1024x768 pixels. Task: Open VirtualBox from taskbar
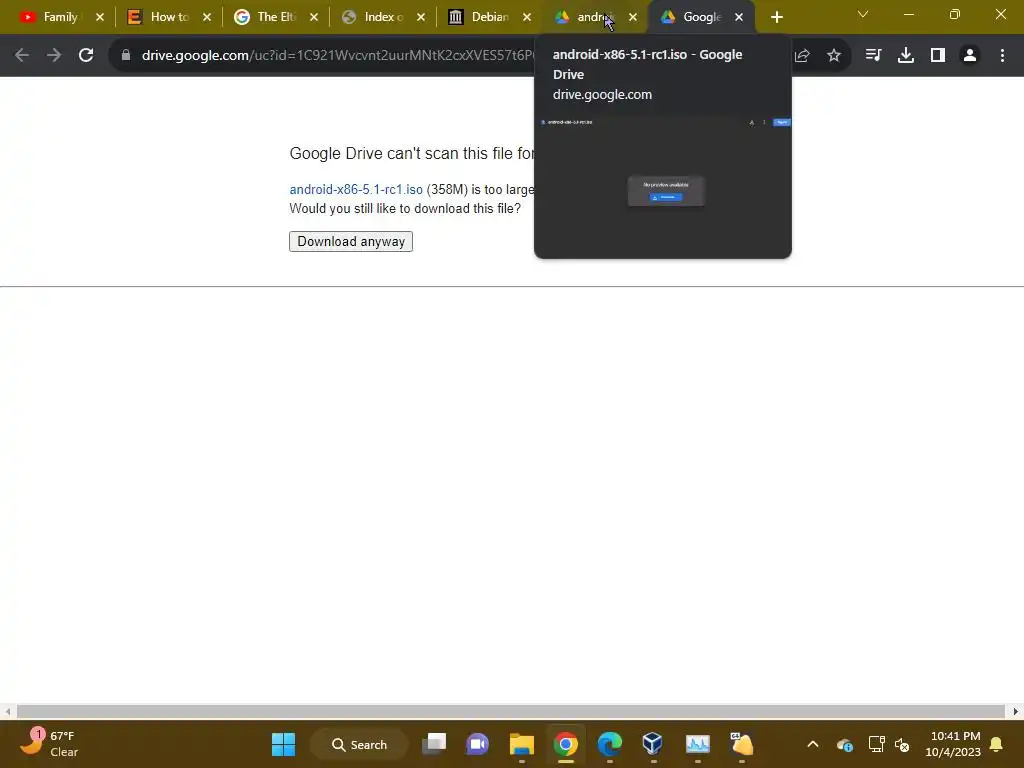(x=653, y=744)
